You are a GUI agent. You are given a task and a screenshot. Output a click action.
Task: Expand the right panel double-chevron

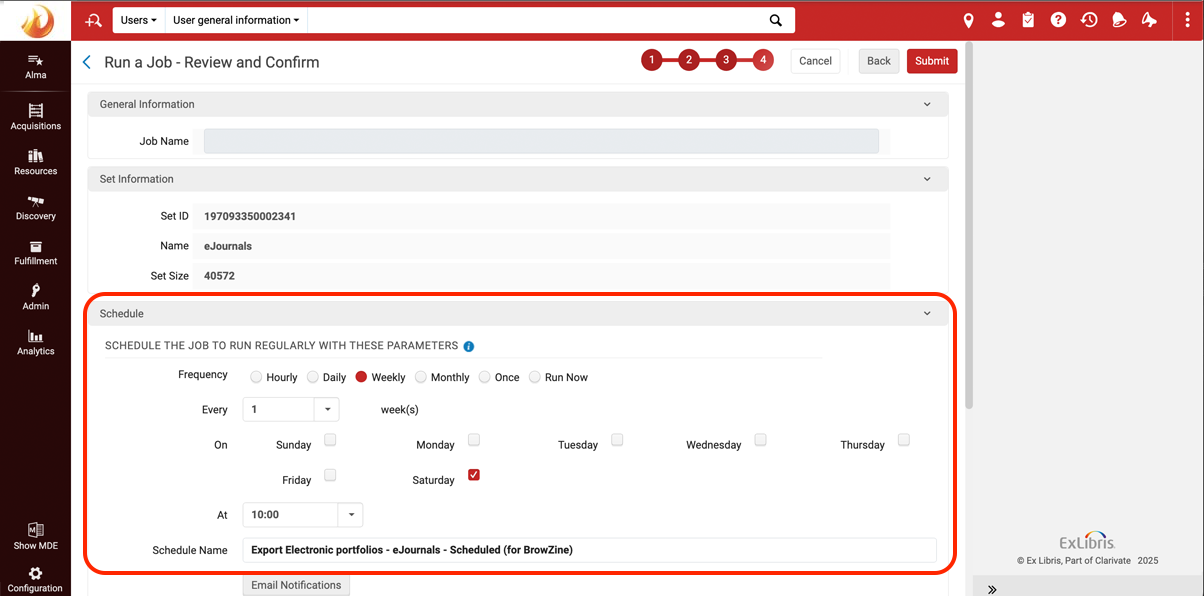992,589
